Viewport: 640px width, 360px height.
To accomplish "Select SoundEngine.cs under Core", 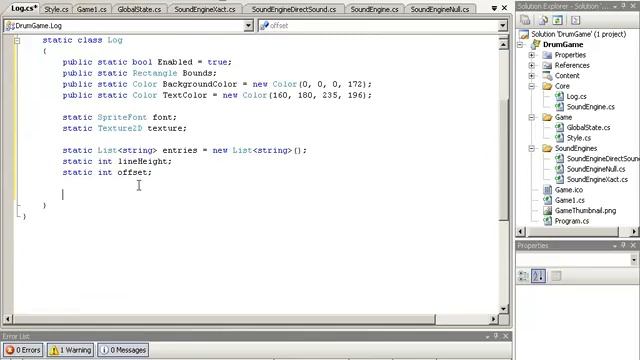I will point(590,107).
